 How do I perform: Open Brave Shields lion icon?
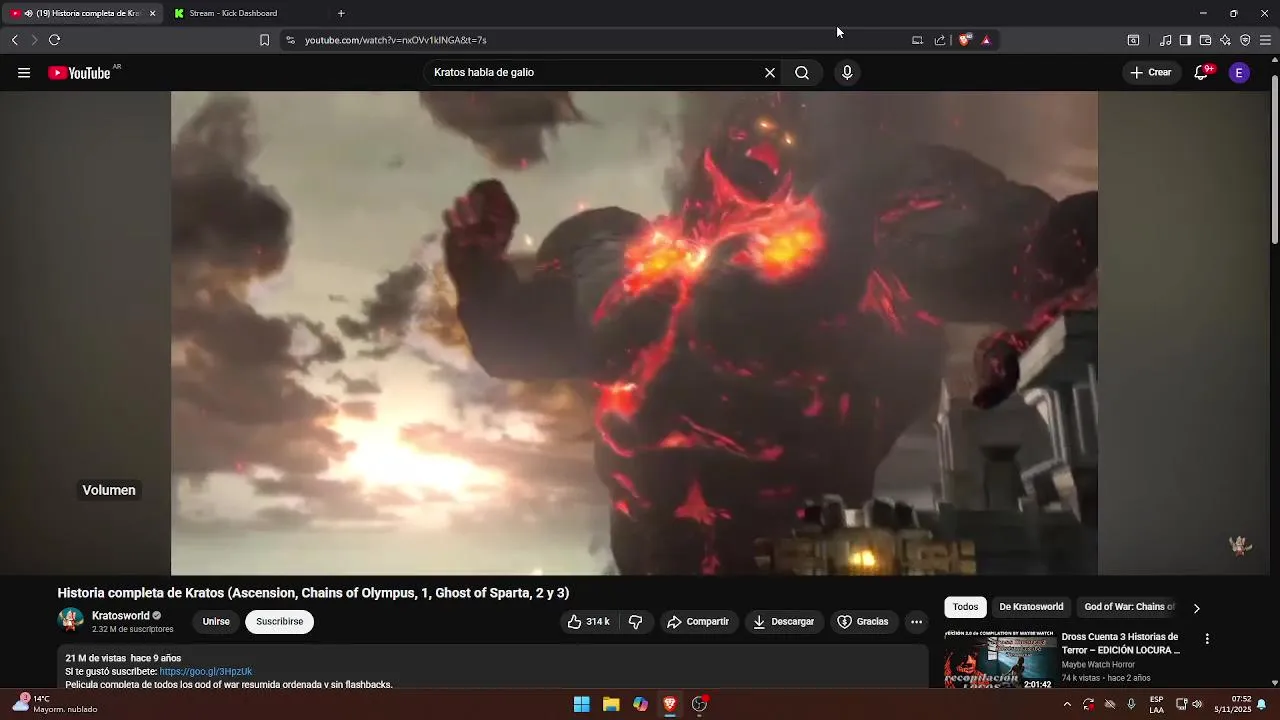point(964,40)
